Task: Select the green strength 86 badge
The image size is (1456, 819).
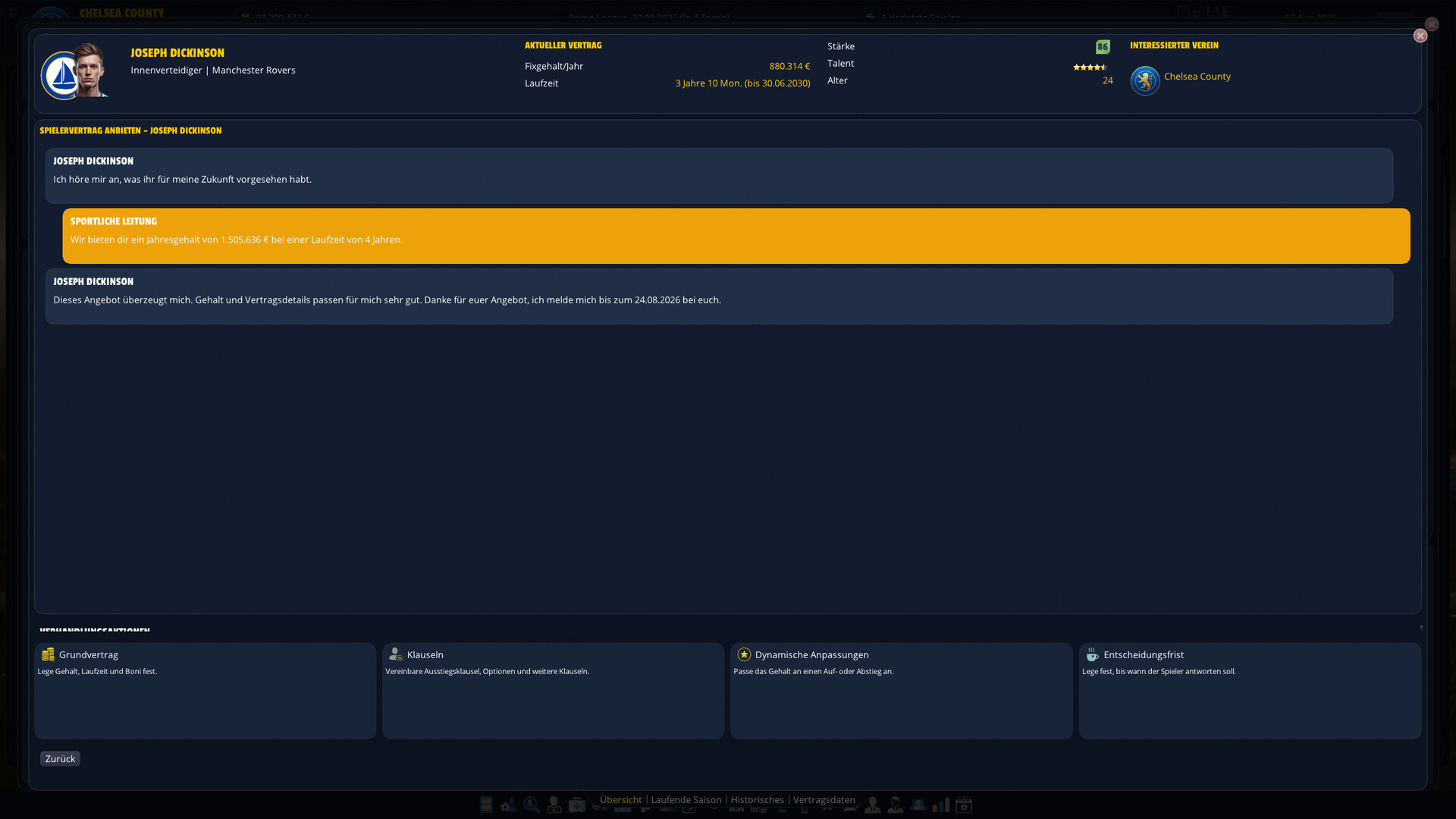Action: [x=1103, y=47]
